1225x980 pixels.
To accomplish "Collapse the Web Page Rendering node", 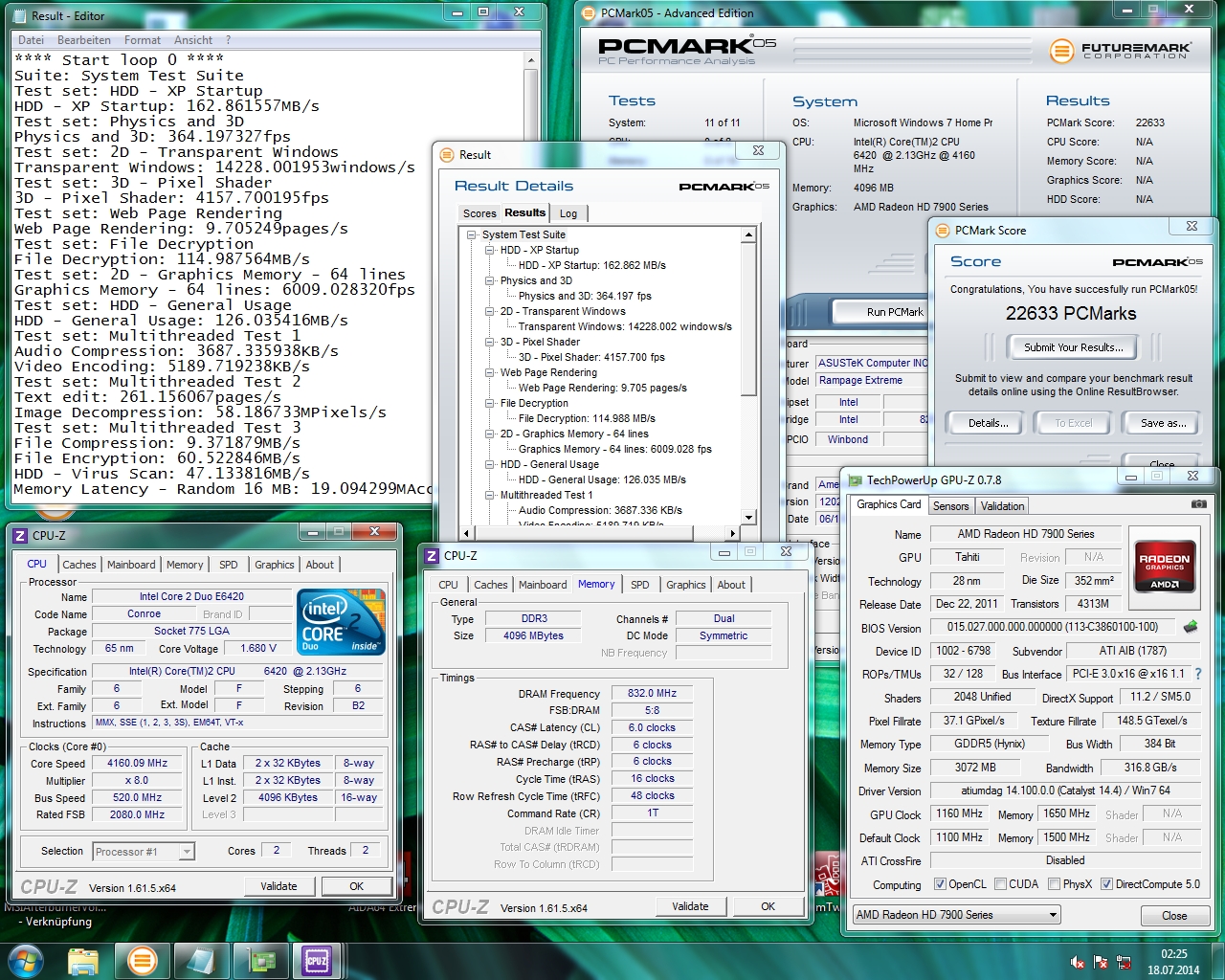I will 489,372.
